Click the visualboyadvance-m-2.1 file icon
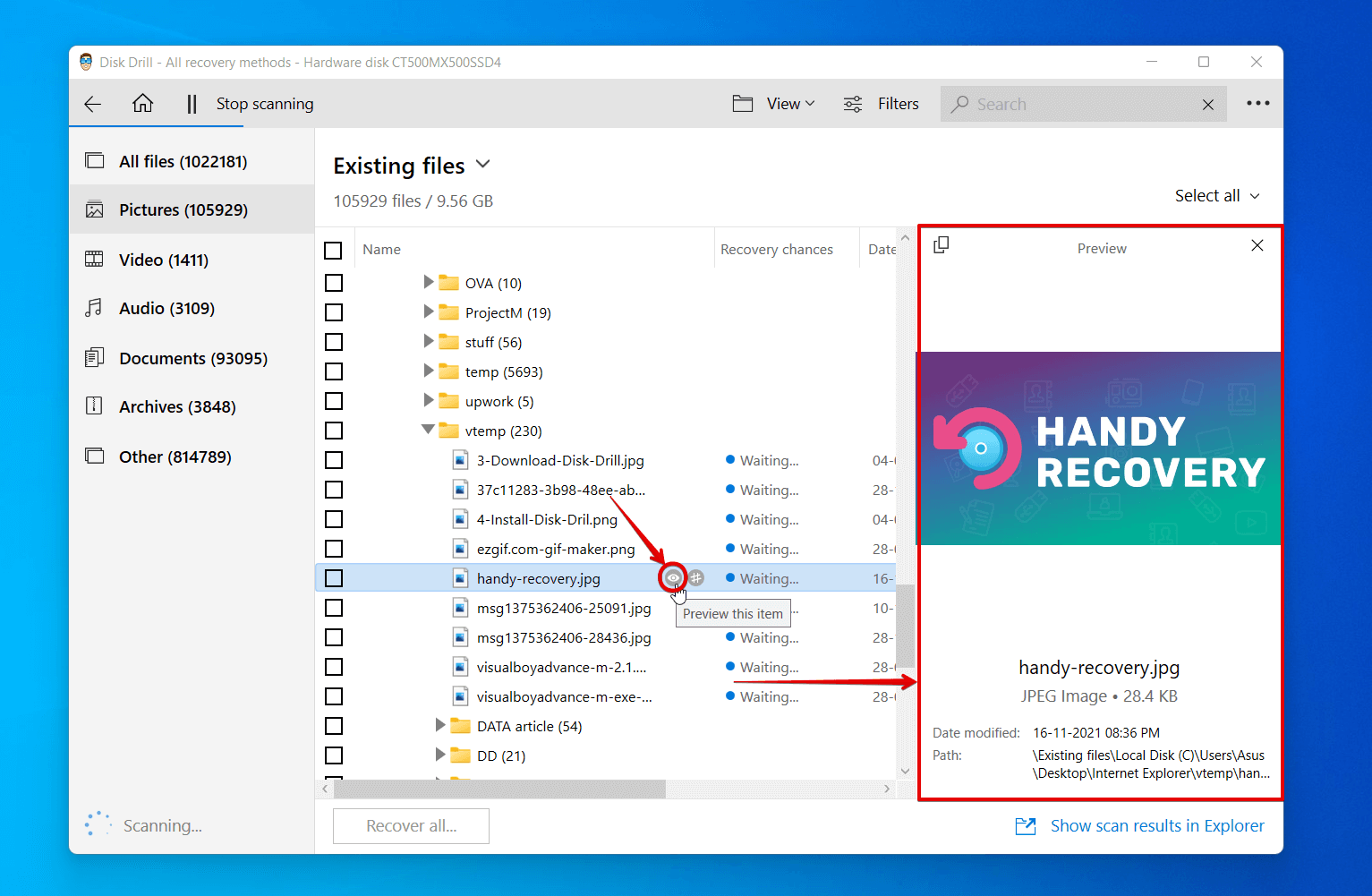Image resolution: width=1372 pixels, height=896 pixels. [x=460, y=667]
